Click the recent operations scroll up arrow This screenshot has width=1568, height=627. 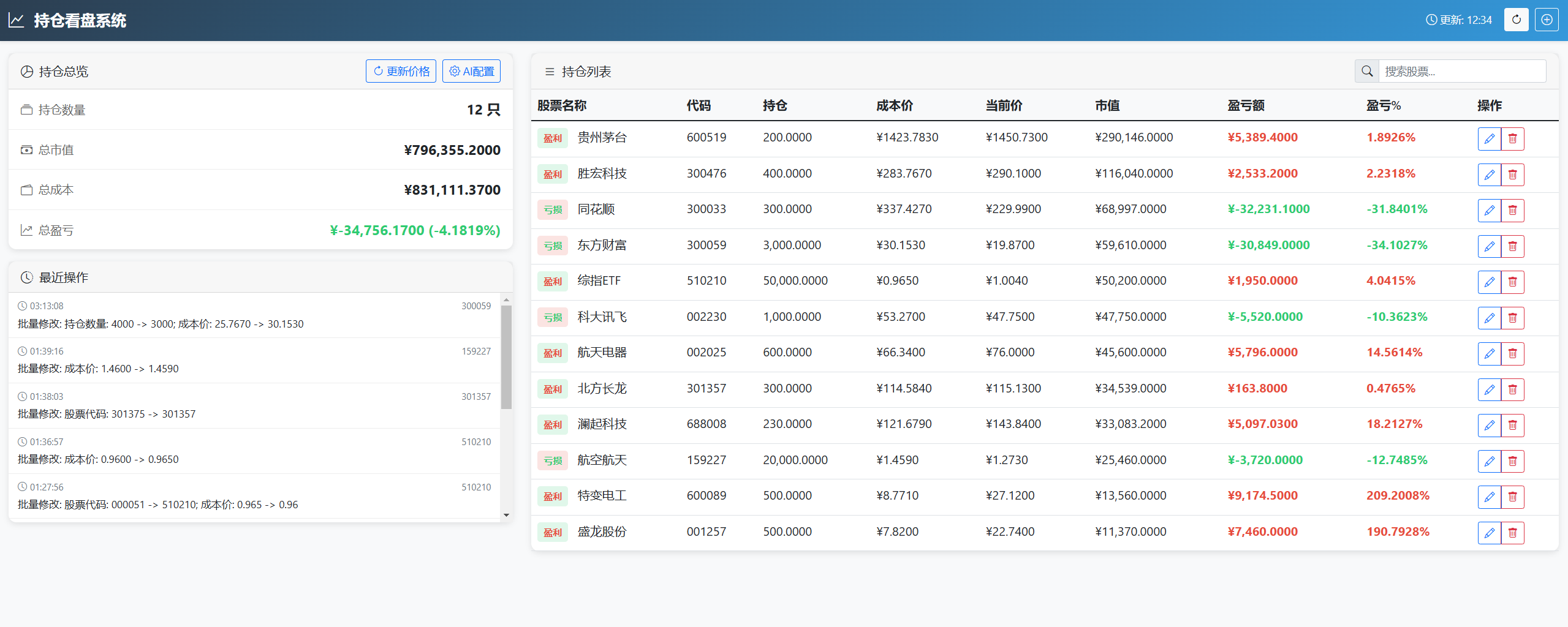coord(506,300)
